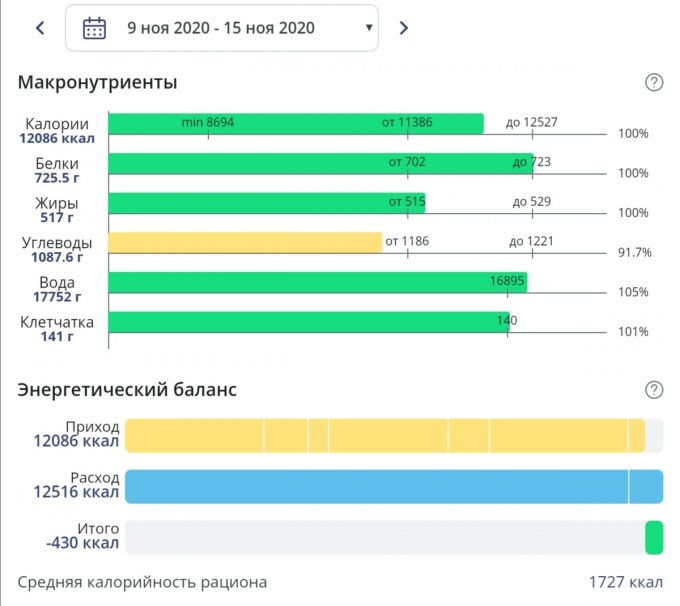Go to the next week with the right arrow
Viewport: 680px width, 606px height.
404,28
